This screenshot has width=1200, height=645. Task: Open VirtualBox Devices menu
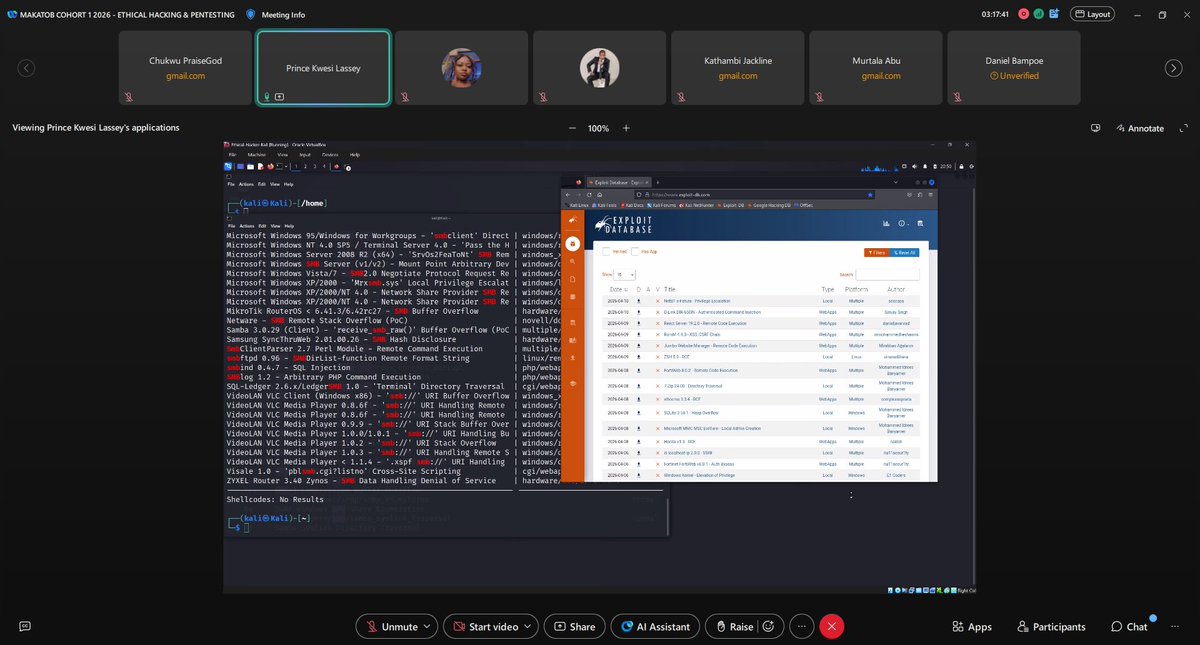click(x=330, y=155)
